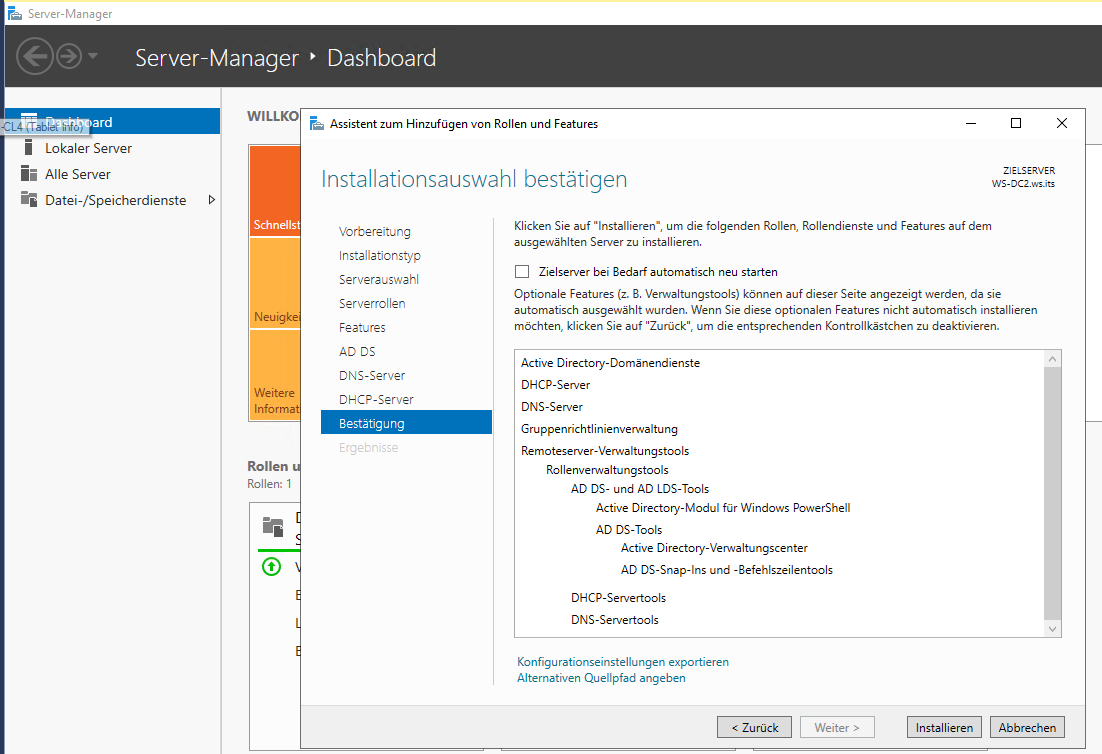Click the forward navigation arrow in Server-Manager

click(x=69, y=56)
